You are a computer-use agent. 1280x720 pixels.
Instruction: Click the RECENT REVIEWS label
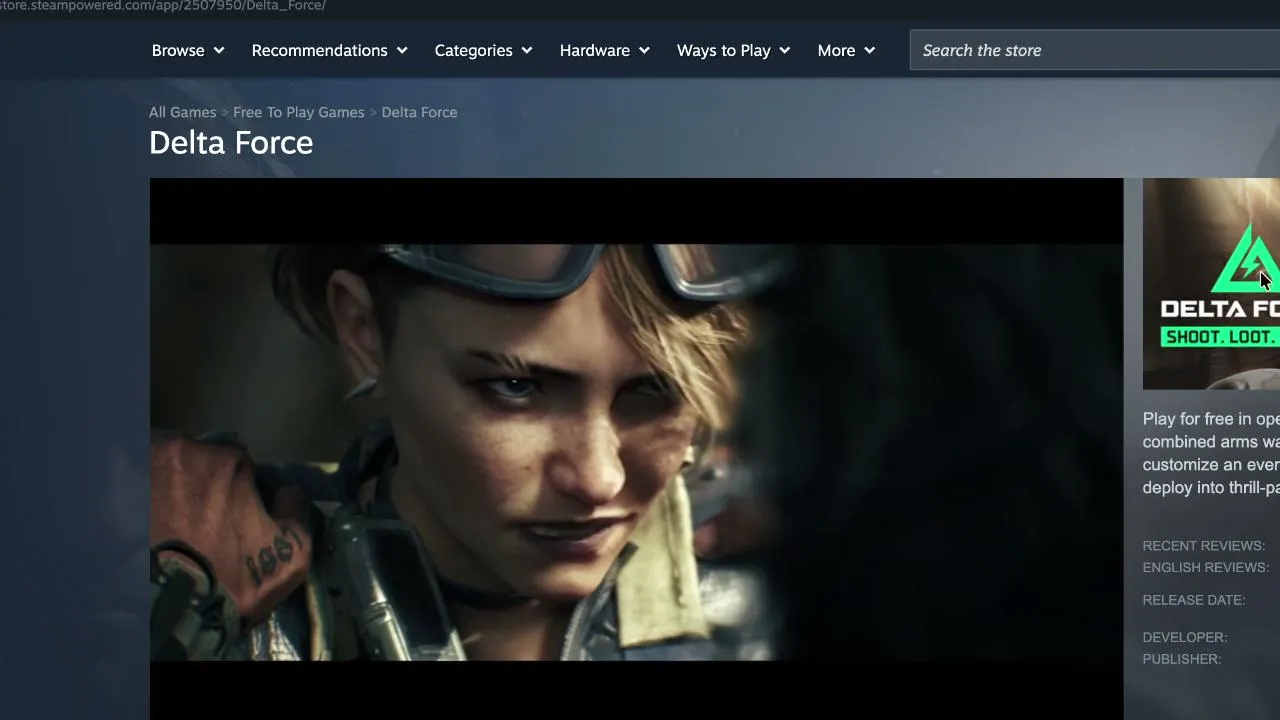click(x=1204, y=546)
